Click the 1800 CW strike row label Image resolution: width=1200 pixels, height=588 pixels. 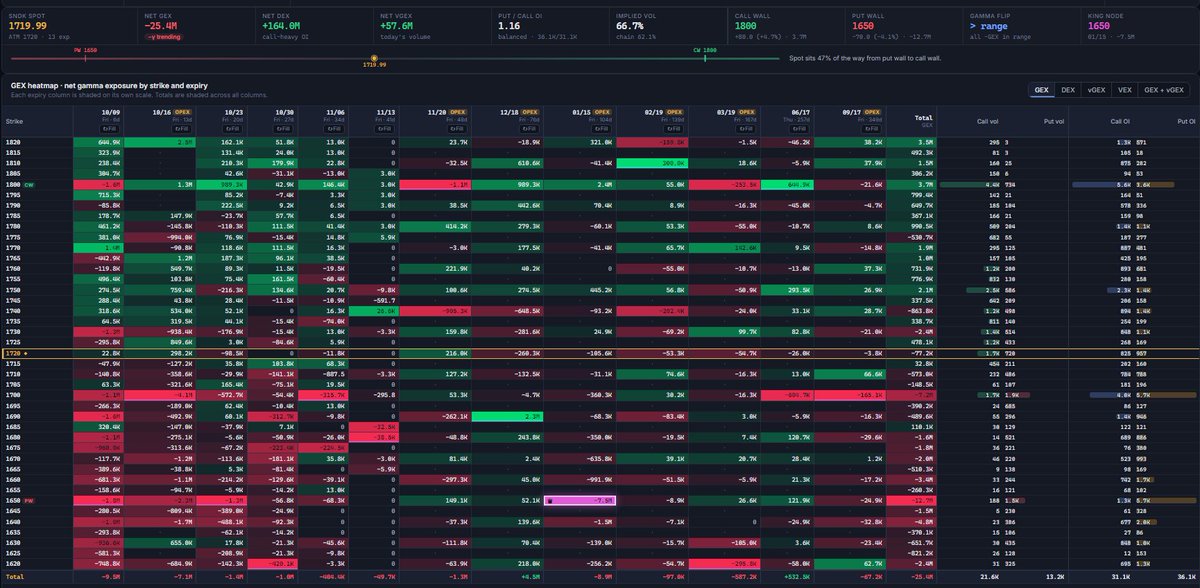coord(20,186)
